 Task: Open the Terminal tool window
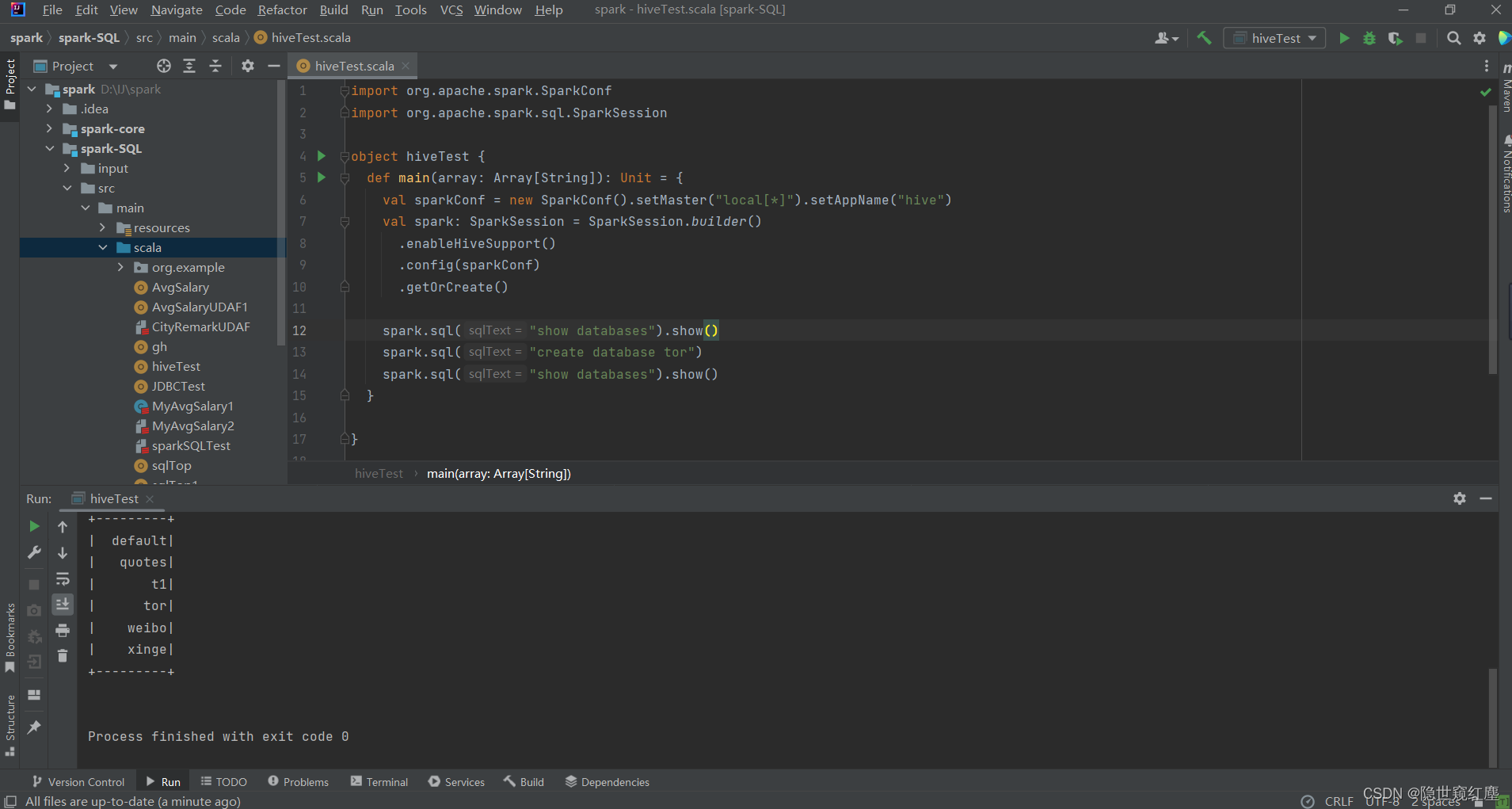pyautogui.click(x=379, y=782)
